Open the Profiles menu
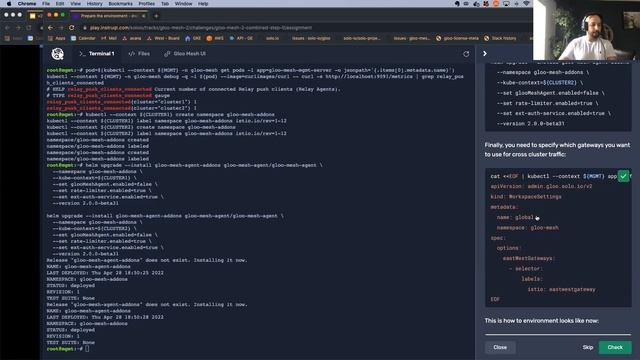 pos(147,4)
